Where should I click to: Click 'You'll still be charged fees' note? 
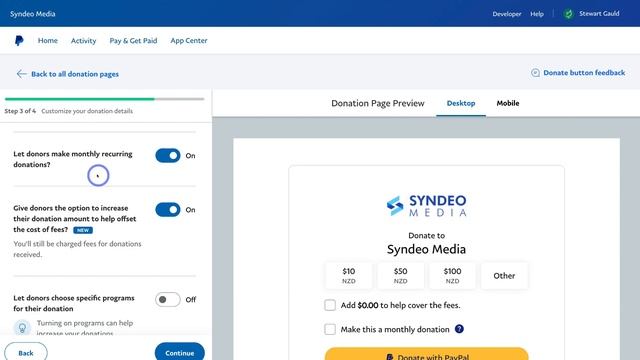tap(77, 249)
